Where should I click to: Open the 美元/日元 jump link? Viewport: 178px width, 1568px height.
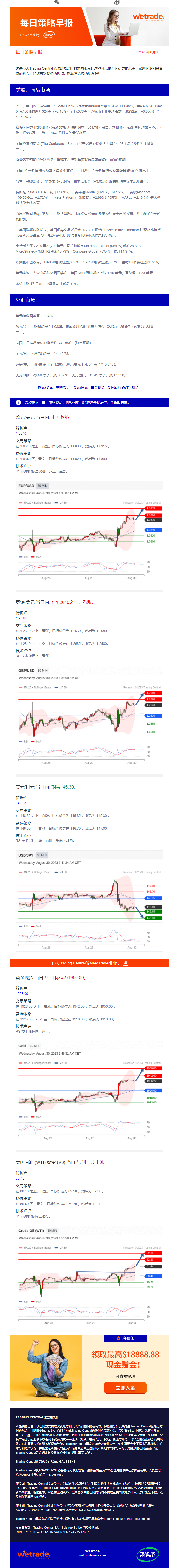pos(80,388)
